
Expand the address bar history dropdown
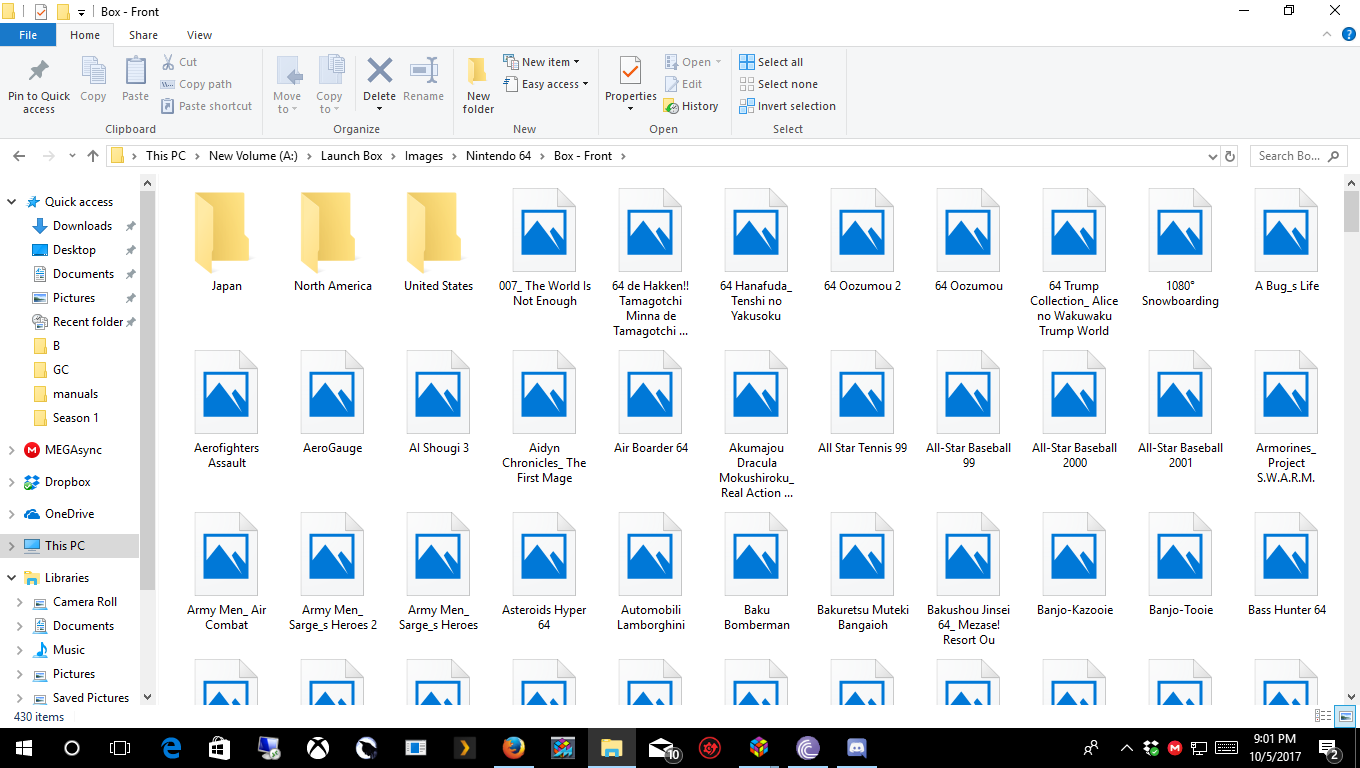[x=1212, y=156]
